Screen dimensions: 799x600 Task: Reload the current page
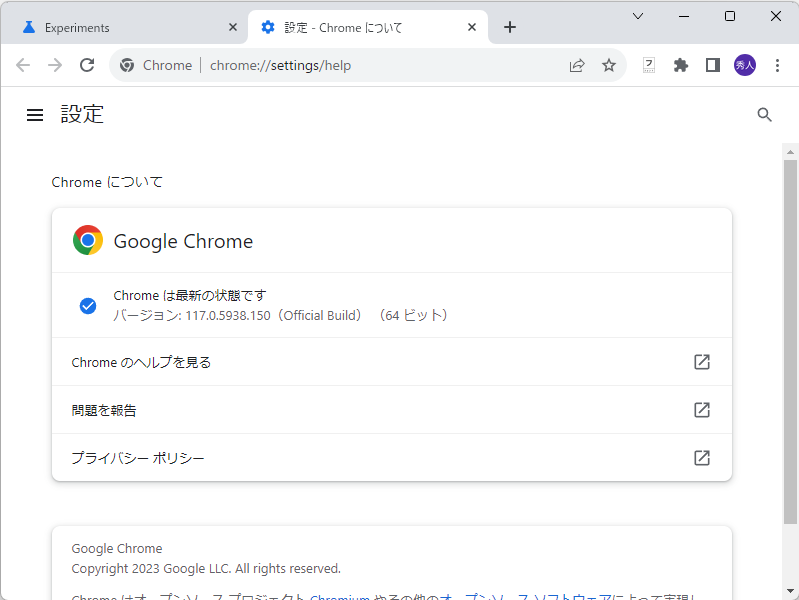click(87, 65)
